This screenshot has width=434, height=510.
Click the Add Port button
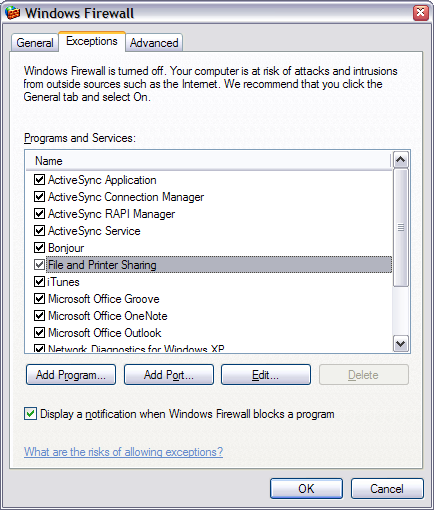coord(169,375)
